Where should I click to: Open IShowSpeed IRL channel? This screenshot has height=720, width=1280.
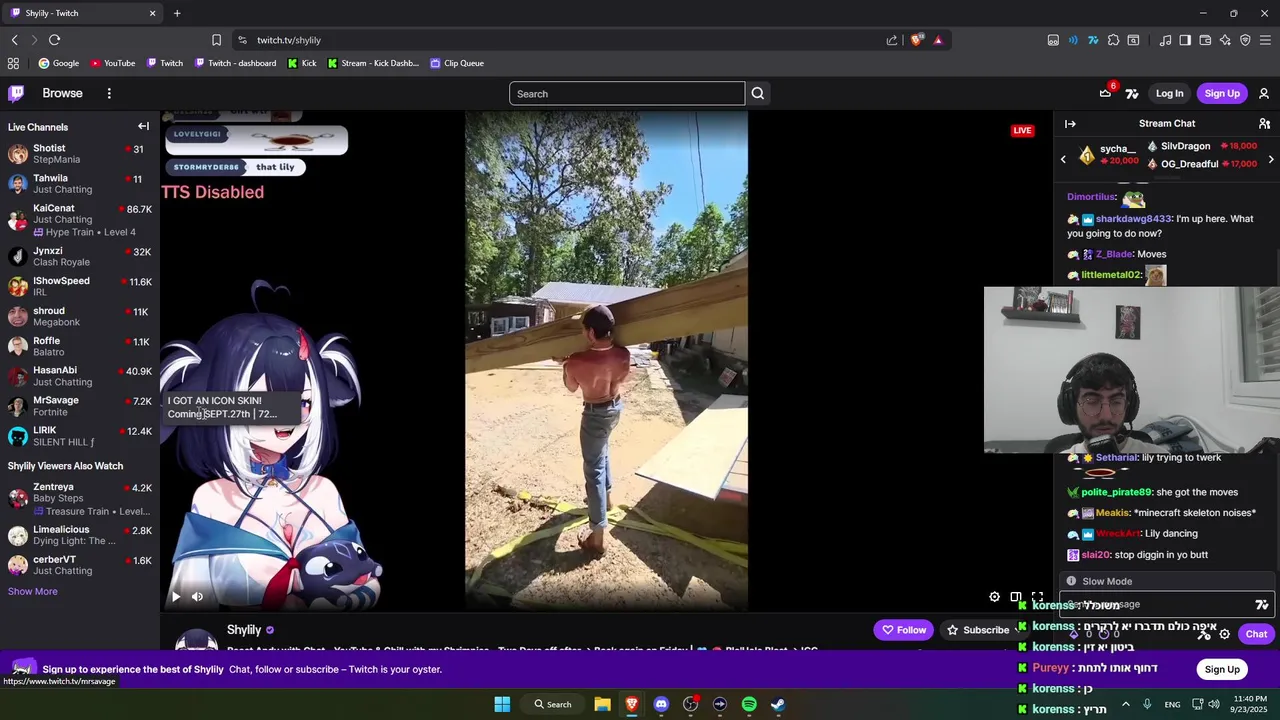coord(80,286)
